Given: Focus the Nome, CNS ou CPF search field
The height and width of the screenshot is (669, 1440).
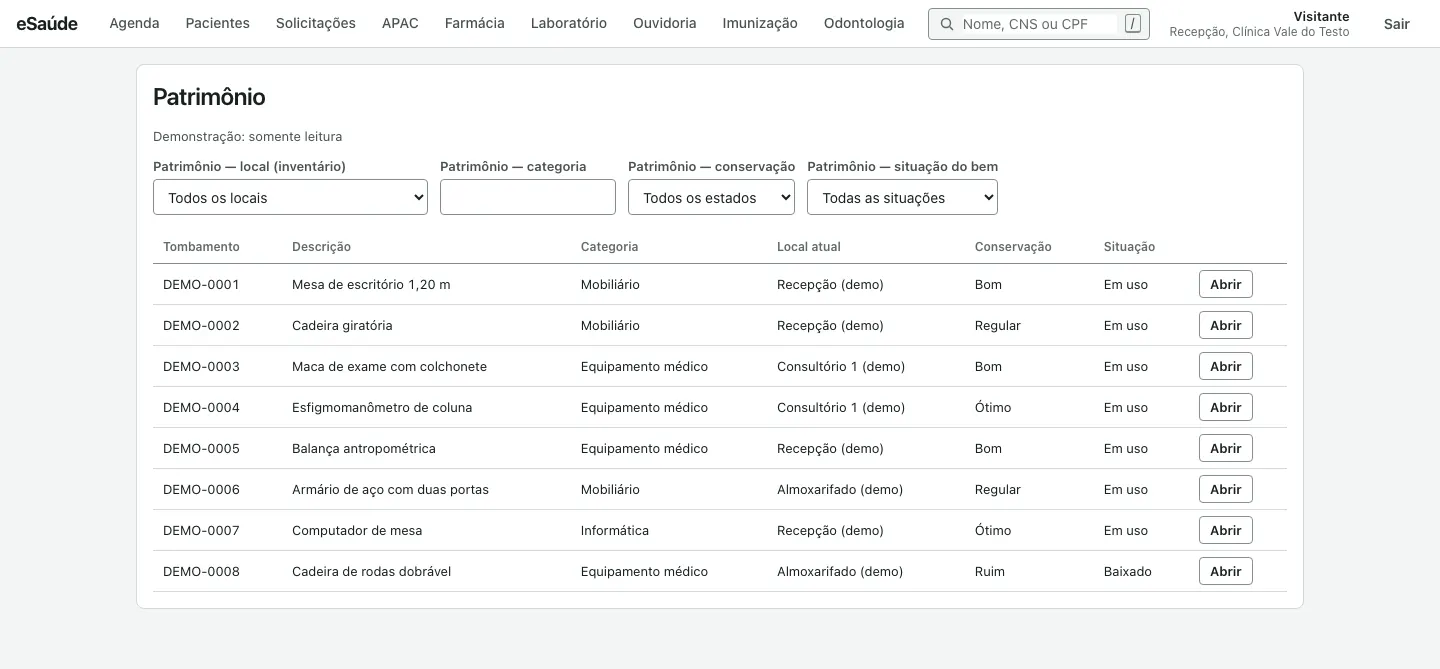Looking at the screenshot, I should pos(1038,24).
